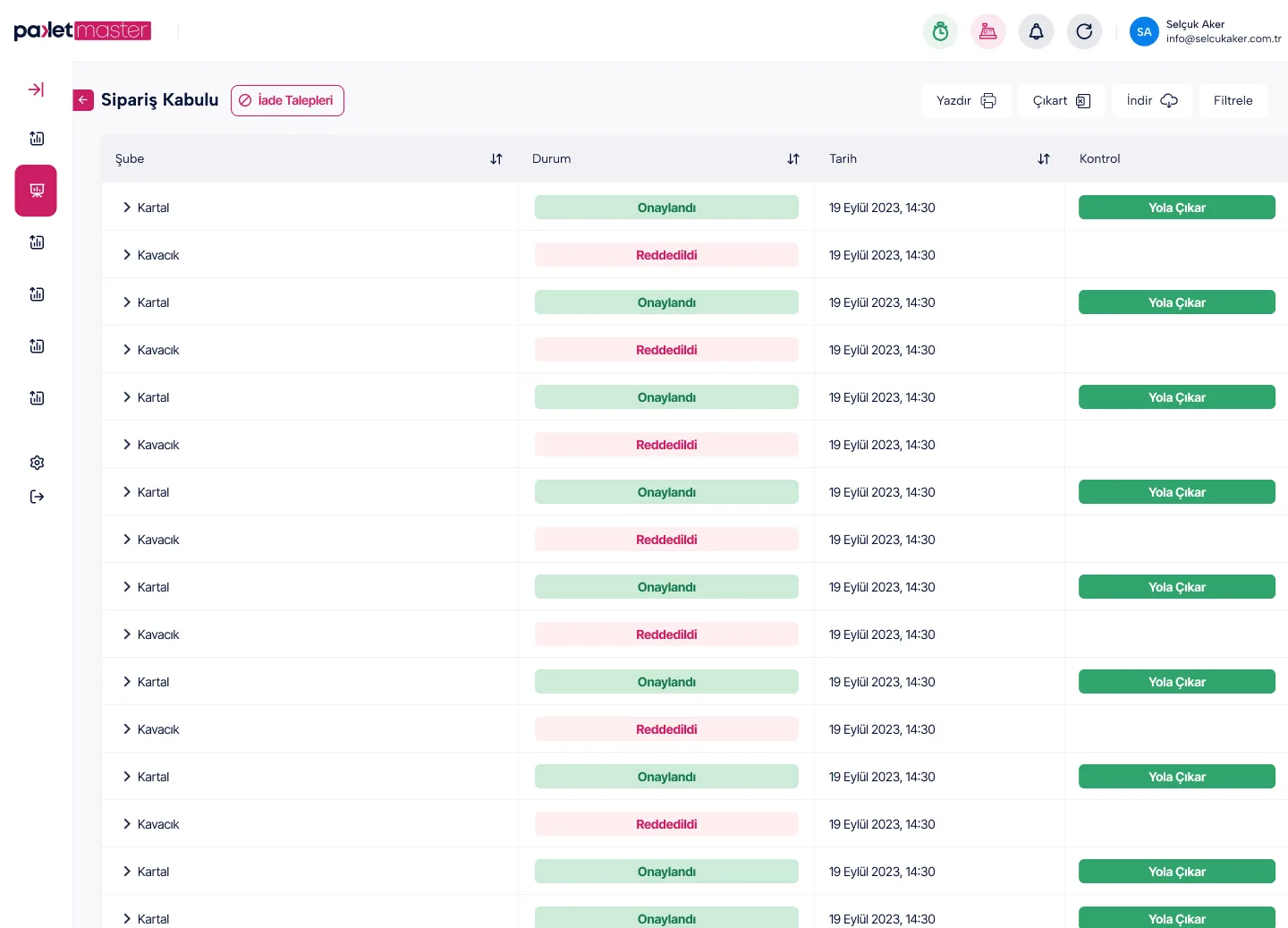Open the settings gear in sidebar
Image resolution: width=1288 pixels, height=928 pixels.
(x=37, y=463)
